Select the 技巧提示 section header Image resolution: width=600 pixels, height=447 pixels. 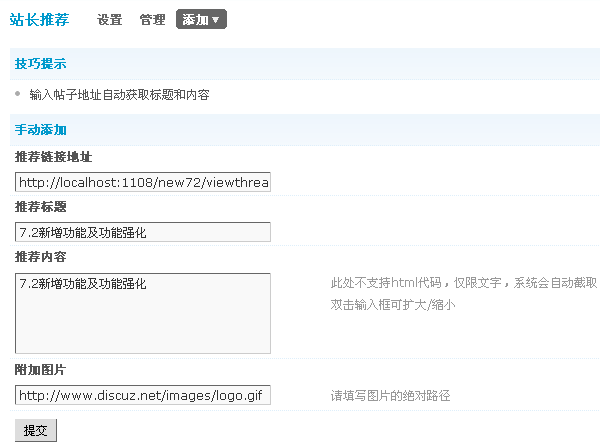[x=40, y=64]
